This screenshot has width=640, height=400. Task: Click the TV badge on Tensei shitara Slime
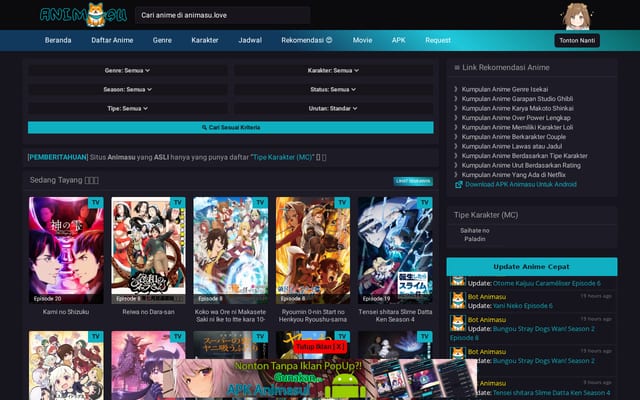[x=425, y=202]
